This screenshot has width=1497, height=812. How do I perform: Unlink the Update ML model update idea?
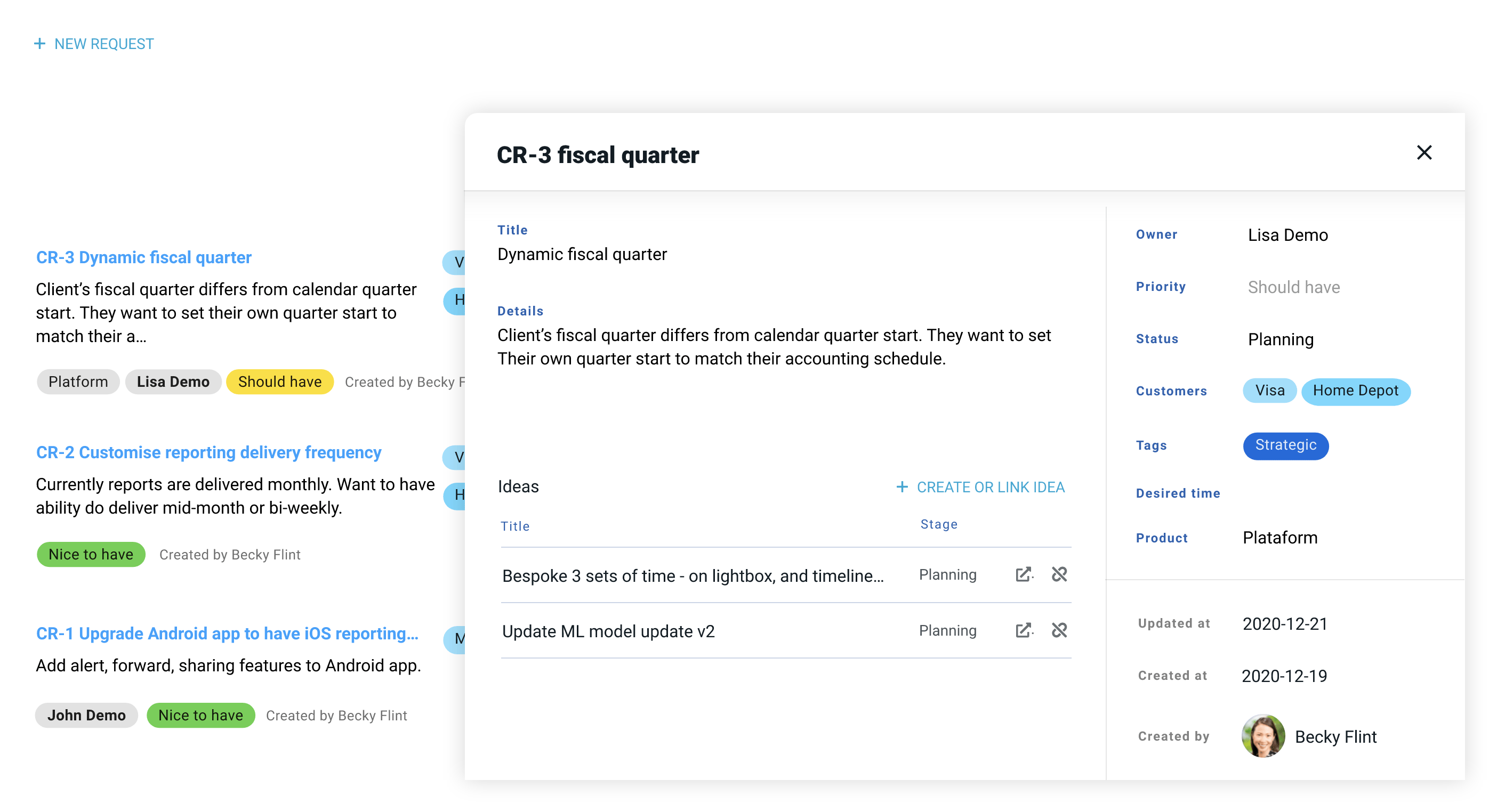coord(1059,630)
